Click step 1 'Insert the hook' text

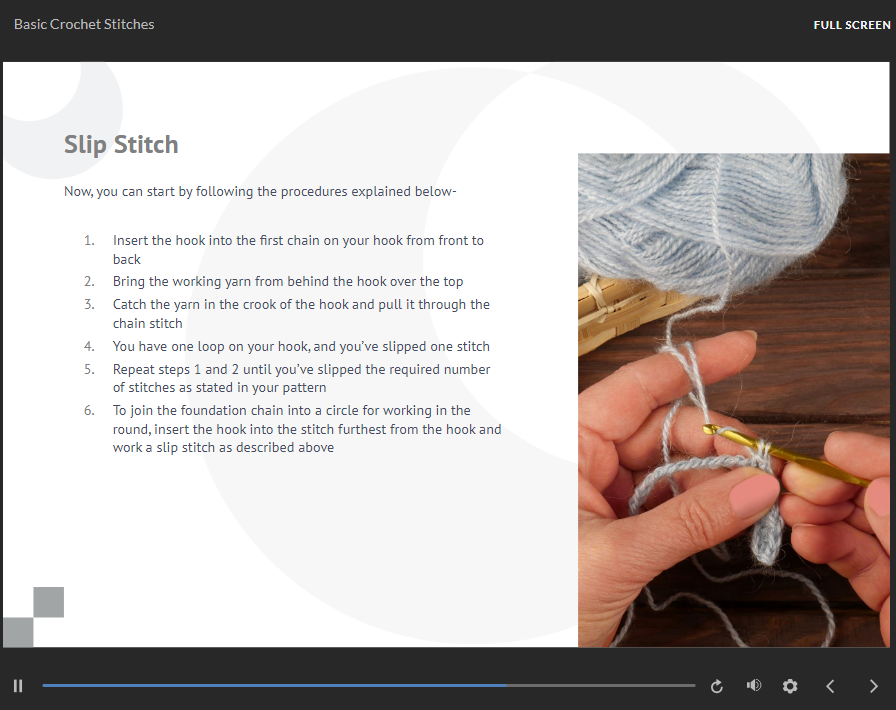point(298,250)
